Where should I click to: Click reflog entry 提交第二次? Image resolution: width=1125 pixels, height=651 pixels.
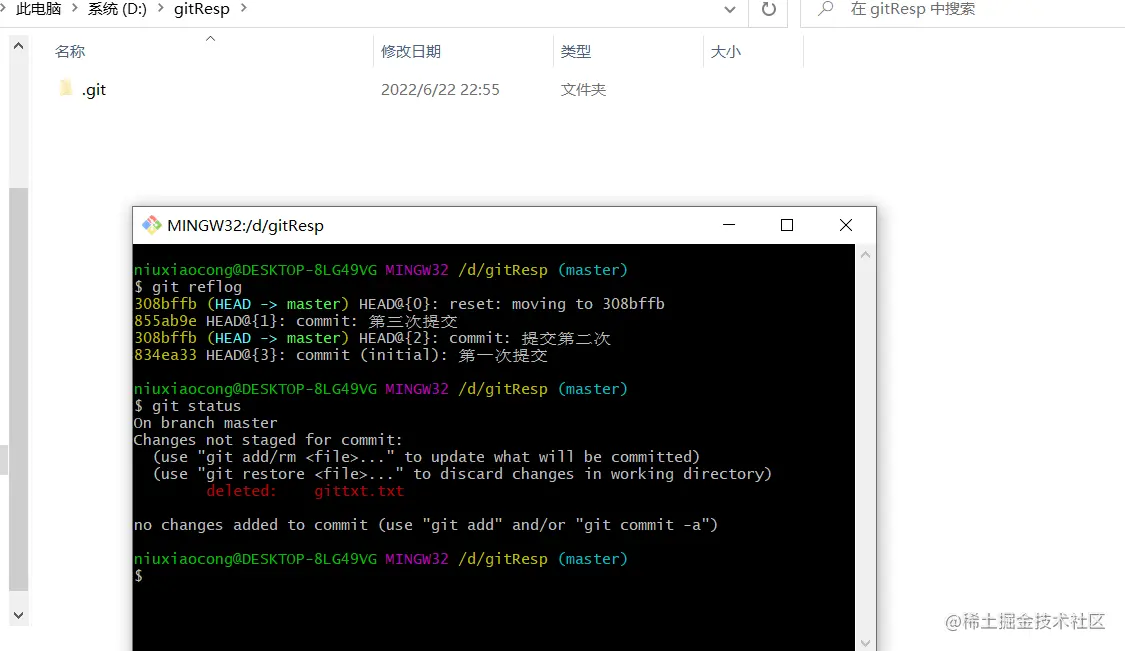(x=565, y=338)
